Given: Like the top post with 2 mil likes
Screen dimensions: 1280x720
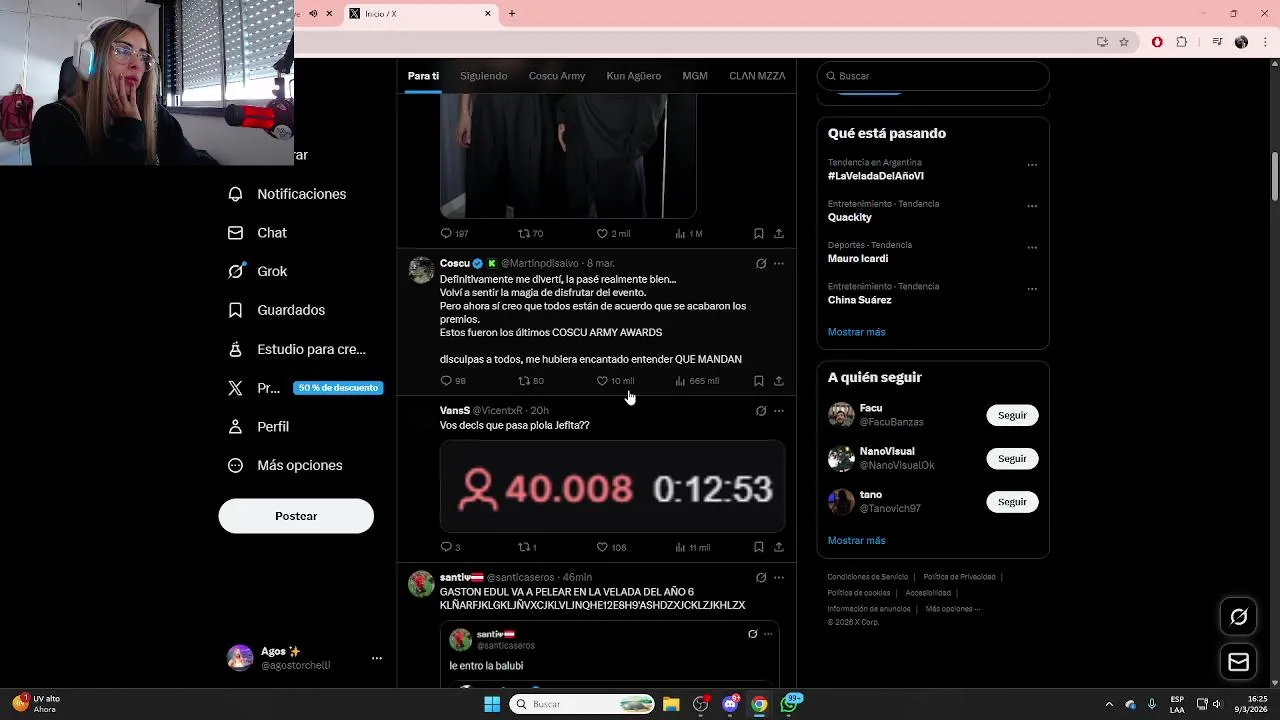Looking at the screenshot, I should coord(602,233).
